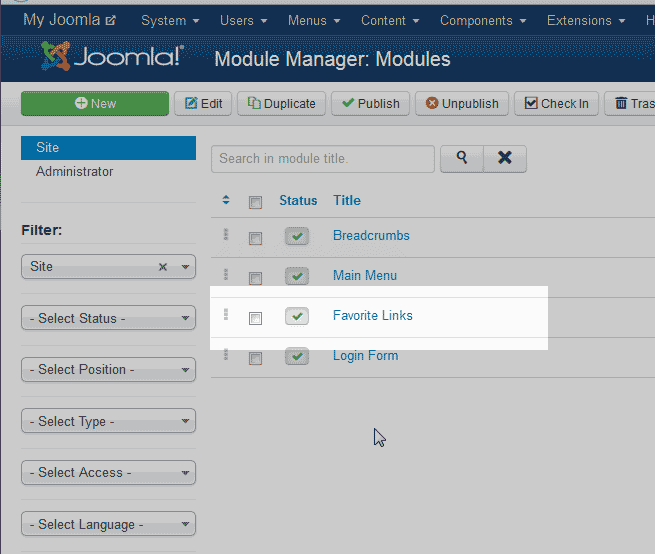Click drag handle icon beside Main Menu
This screenshot has width=655, height=554.
point(226,275)
